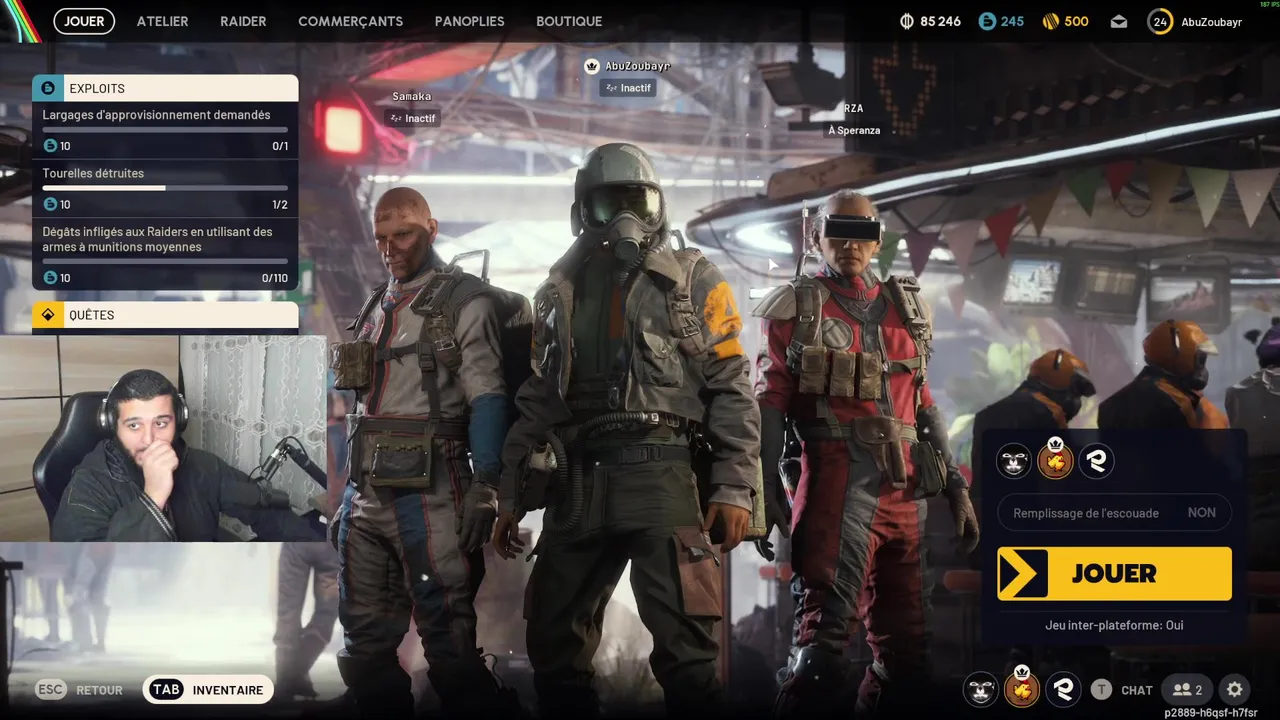
Task: Click the Samaka nameplate above left character
Action: pyautogui.click(x=412, y=96)
